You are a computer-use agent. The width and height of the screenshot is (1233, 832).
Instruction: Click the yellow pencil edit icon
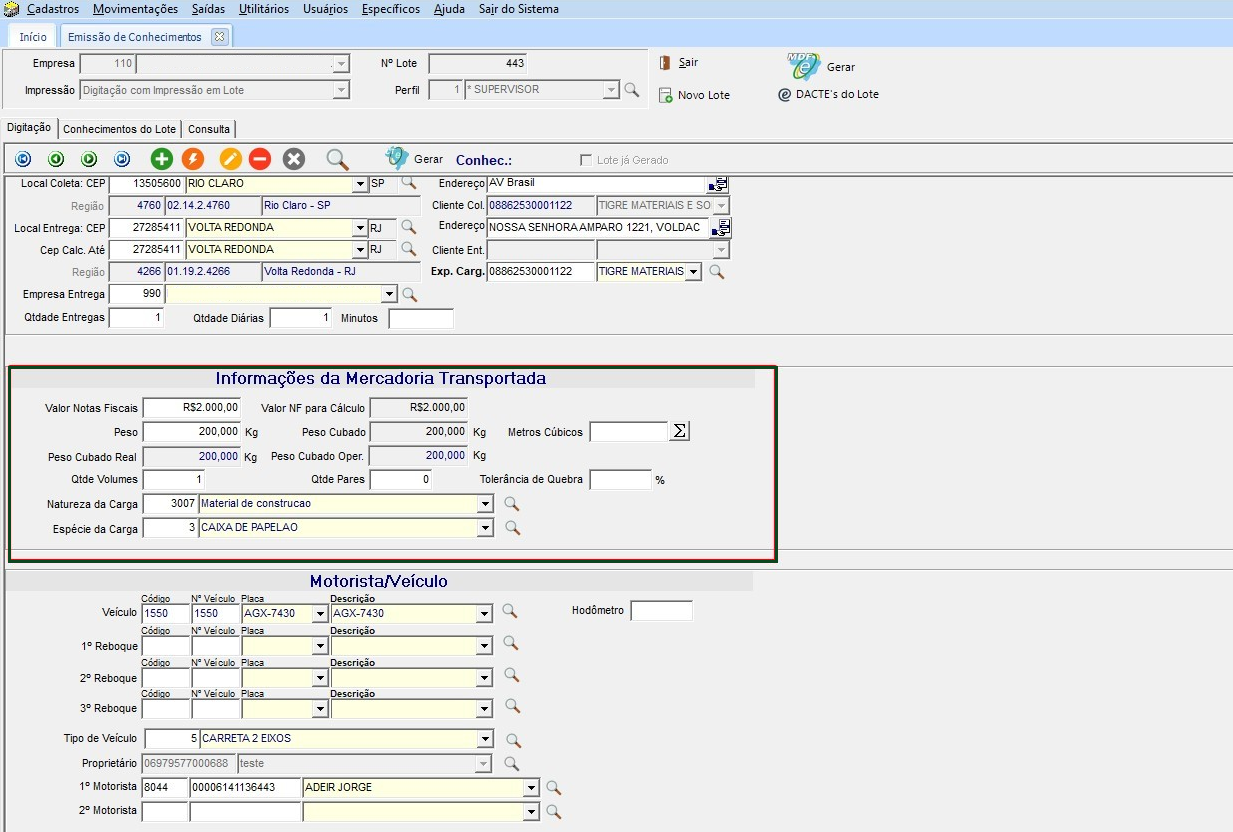click(230, 159)
